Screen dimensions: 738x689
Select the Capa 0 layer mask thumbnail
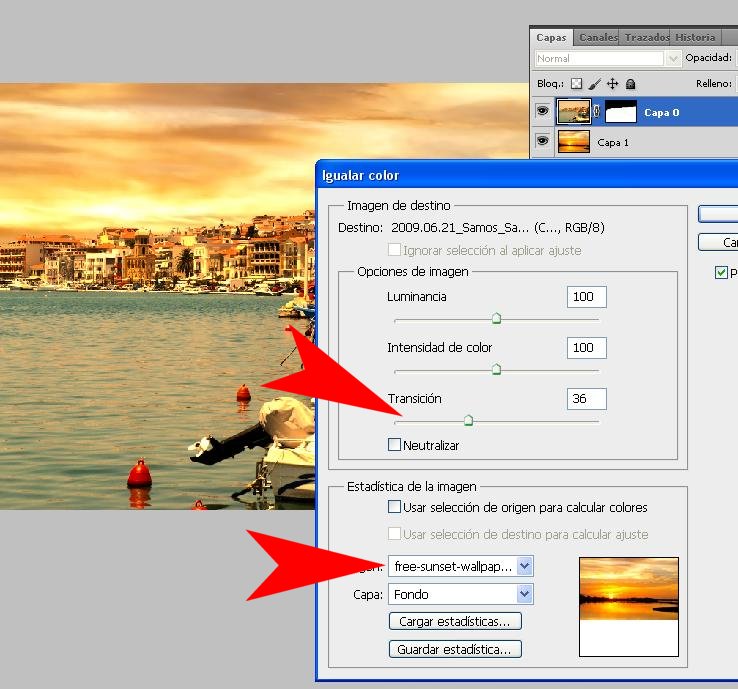[x=621, y=112]
